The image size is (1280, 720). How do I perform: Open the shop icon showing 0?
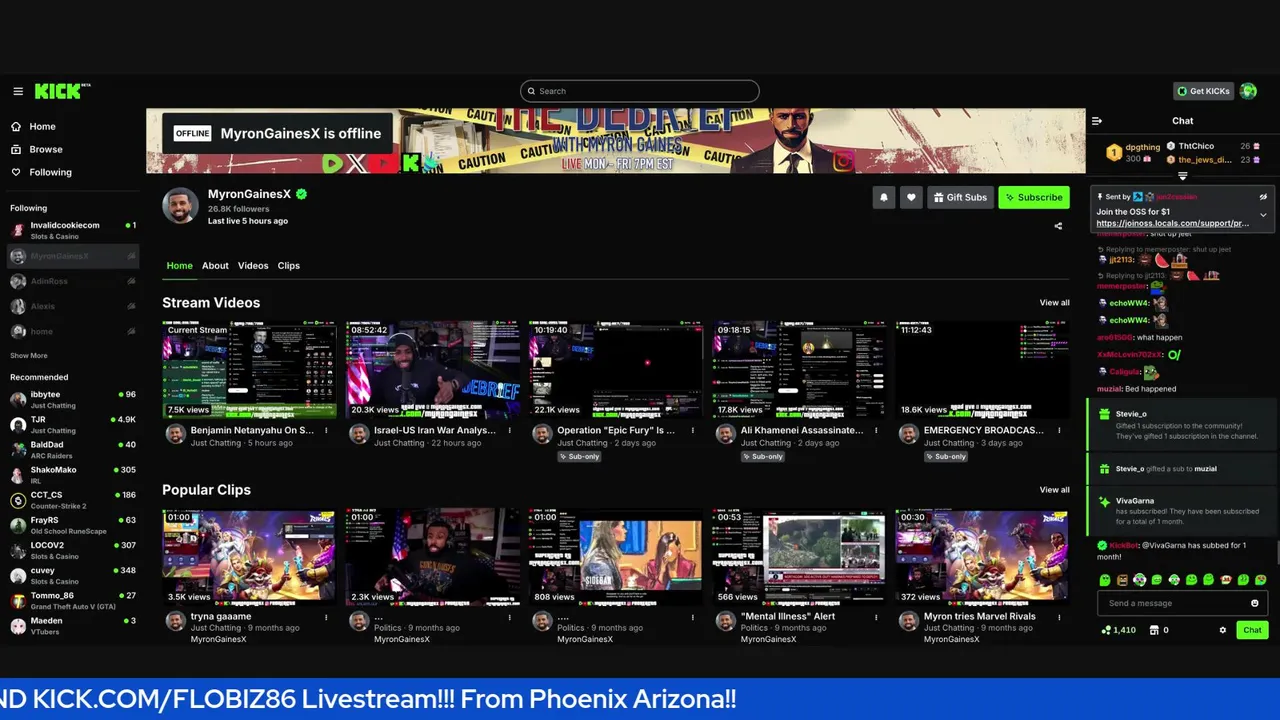pyautogui.click(x=1155, y=630)
